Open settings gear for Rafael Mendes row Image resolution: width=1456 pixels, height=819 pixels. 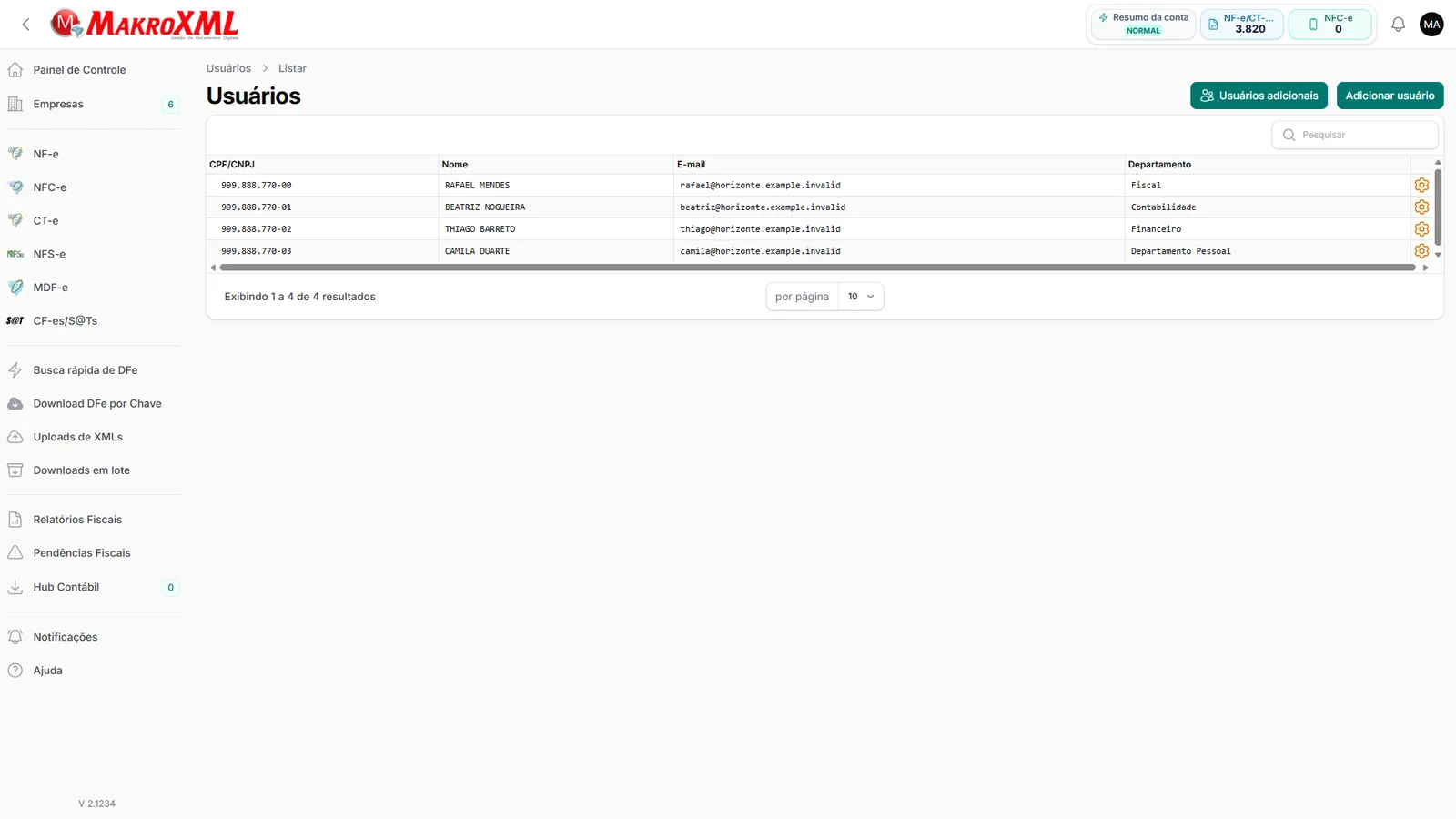tap(1421, 185)
